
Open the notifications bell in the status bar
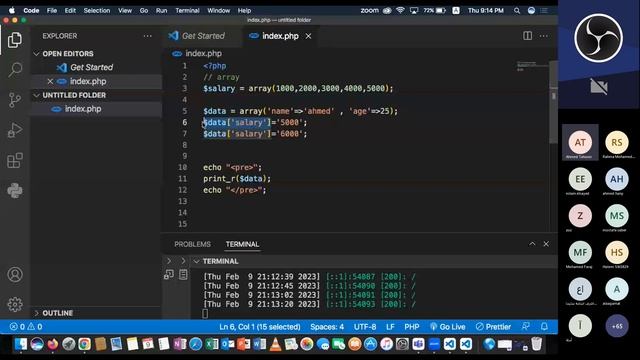pyautogui.click(x=544, y=327)
